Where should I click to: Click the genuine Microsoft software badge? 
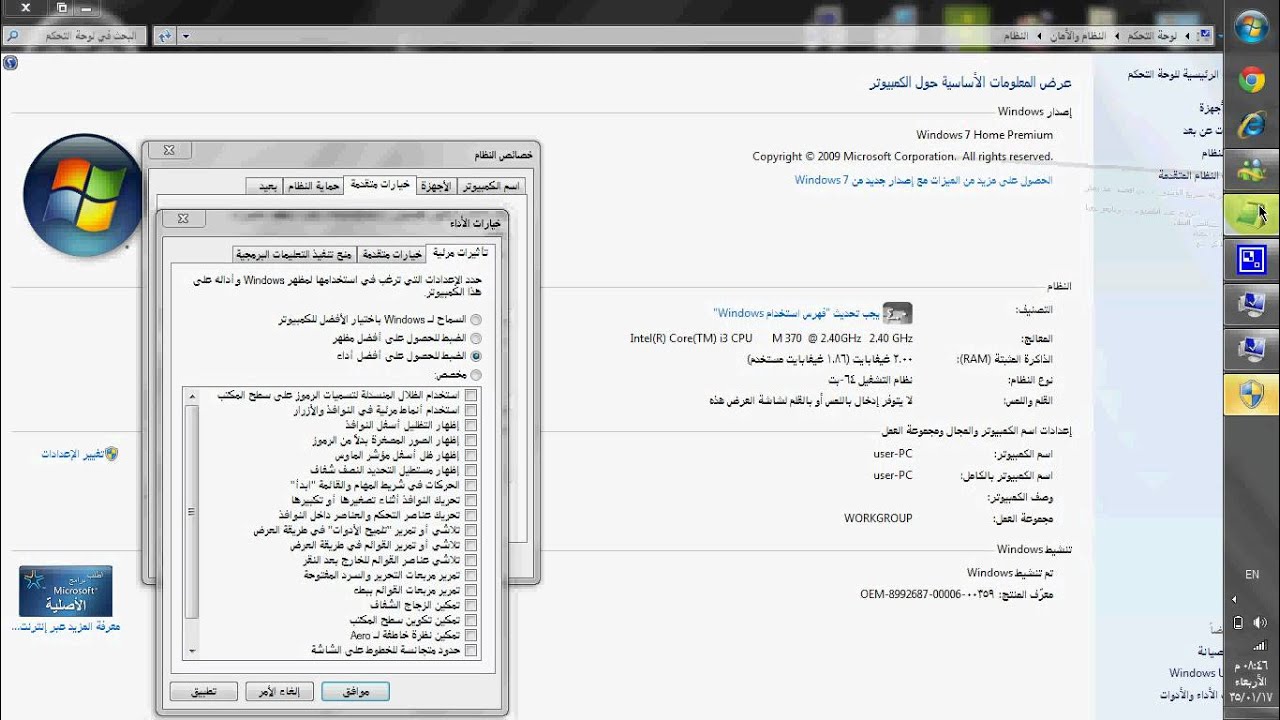[x=66, y=591]
